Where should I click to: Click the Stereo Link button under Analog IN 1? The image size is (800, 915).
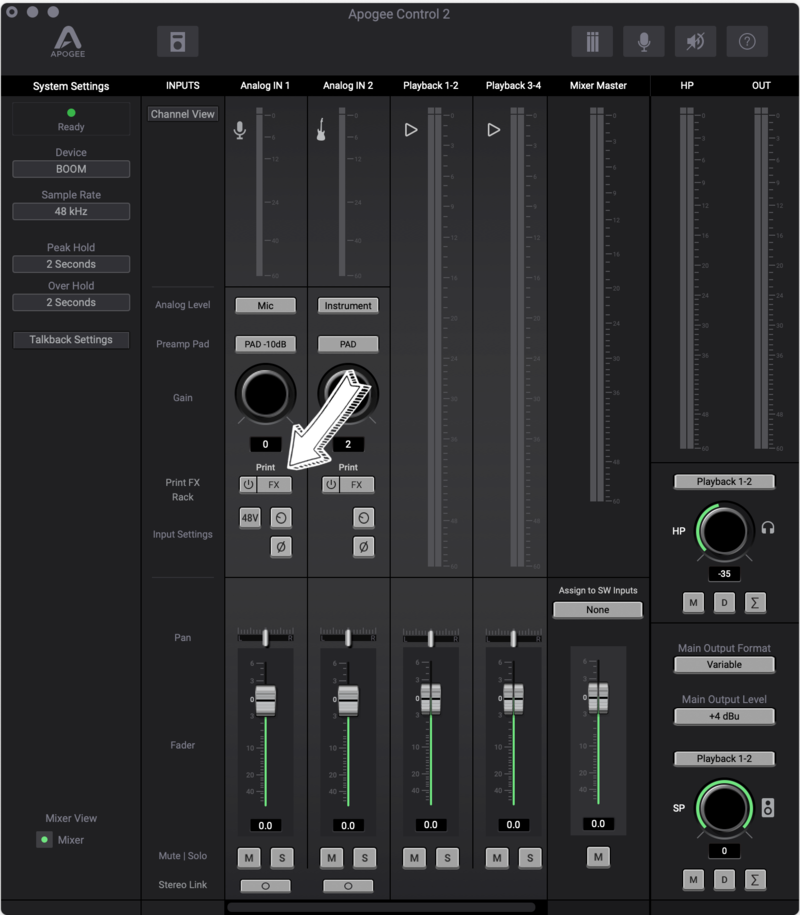(x=265, y=886)
